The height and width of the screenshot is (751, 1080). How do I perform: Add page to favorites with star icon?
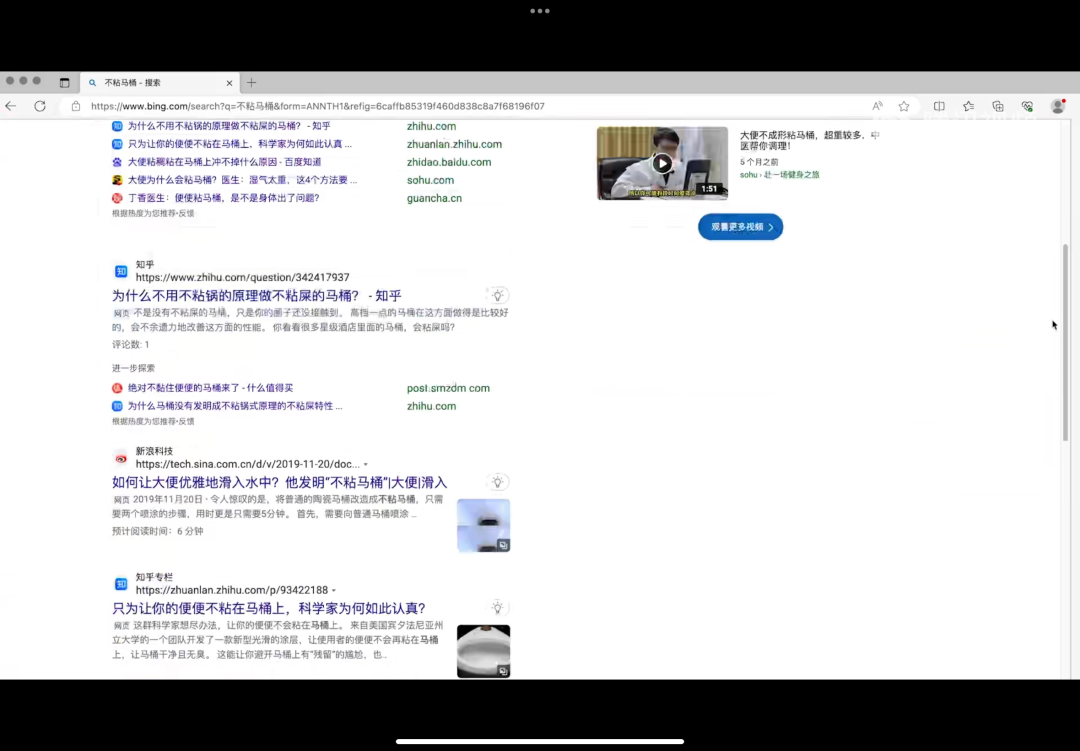(x=904, y=106)
